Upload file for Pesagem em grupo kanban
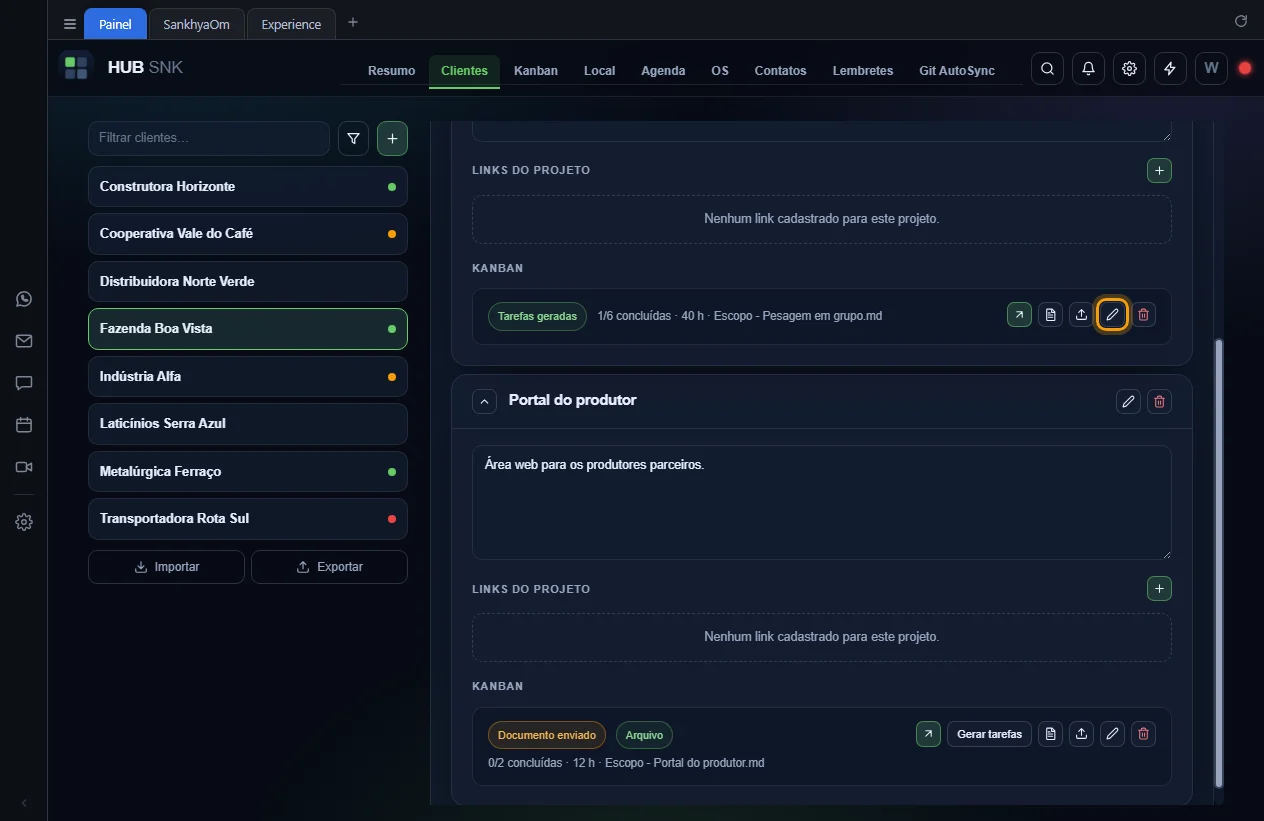This screenshot has width=1264, height=821. tap(1081, 315)
